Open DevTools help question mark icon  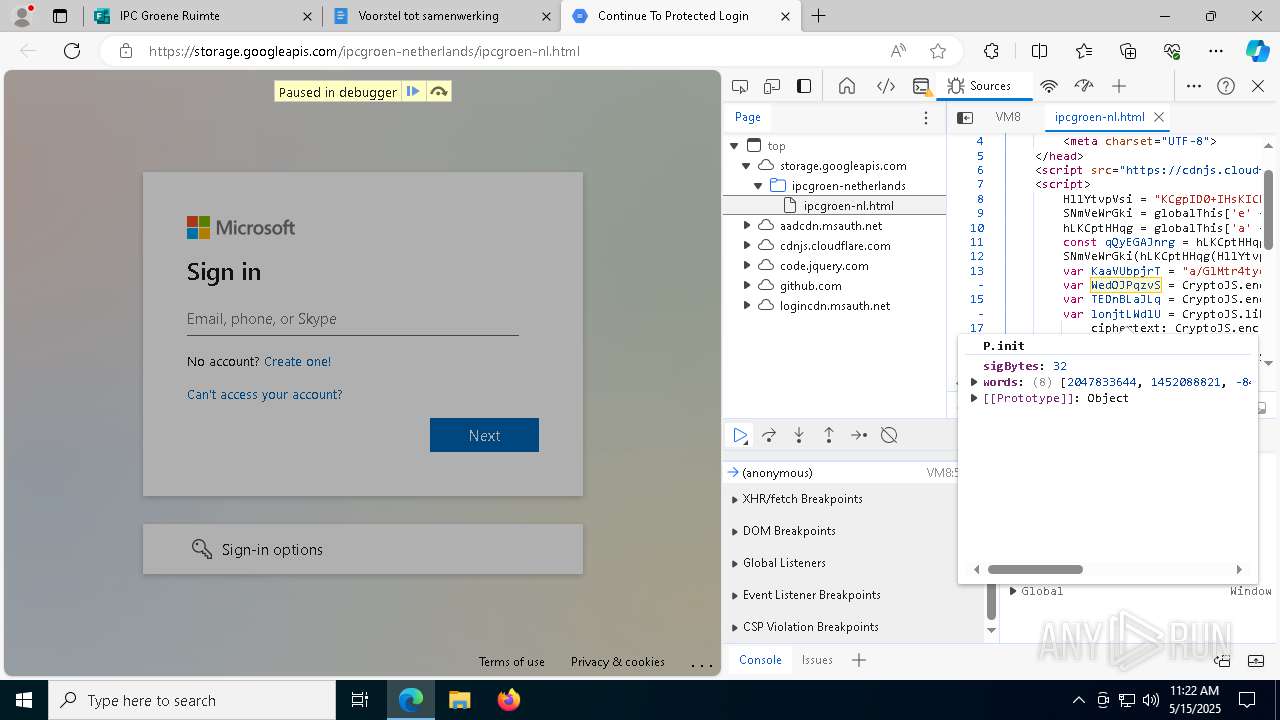pyautogui.click(x=1226, y=86)
